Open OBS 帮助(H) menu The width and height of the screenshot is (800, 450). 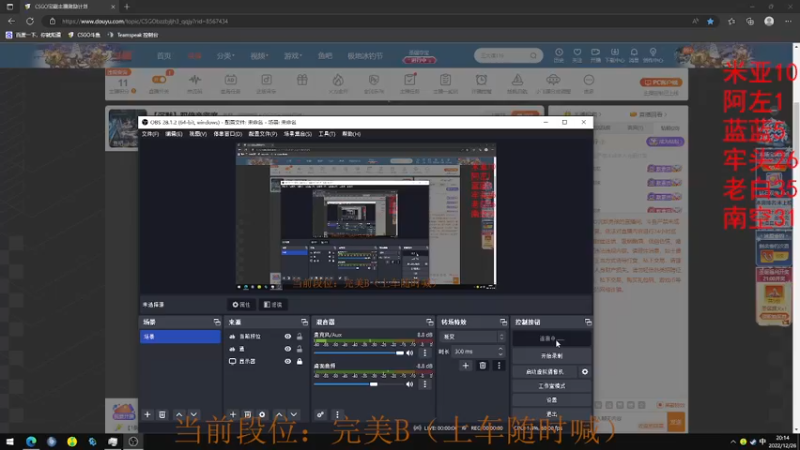point(351,134)
